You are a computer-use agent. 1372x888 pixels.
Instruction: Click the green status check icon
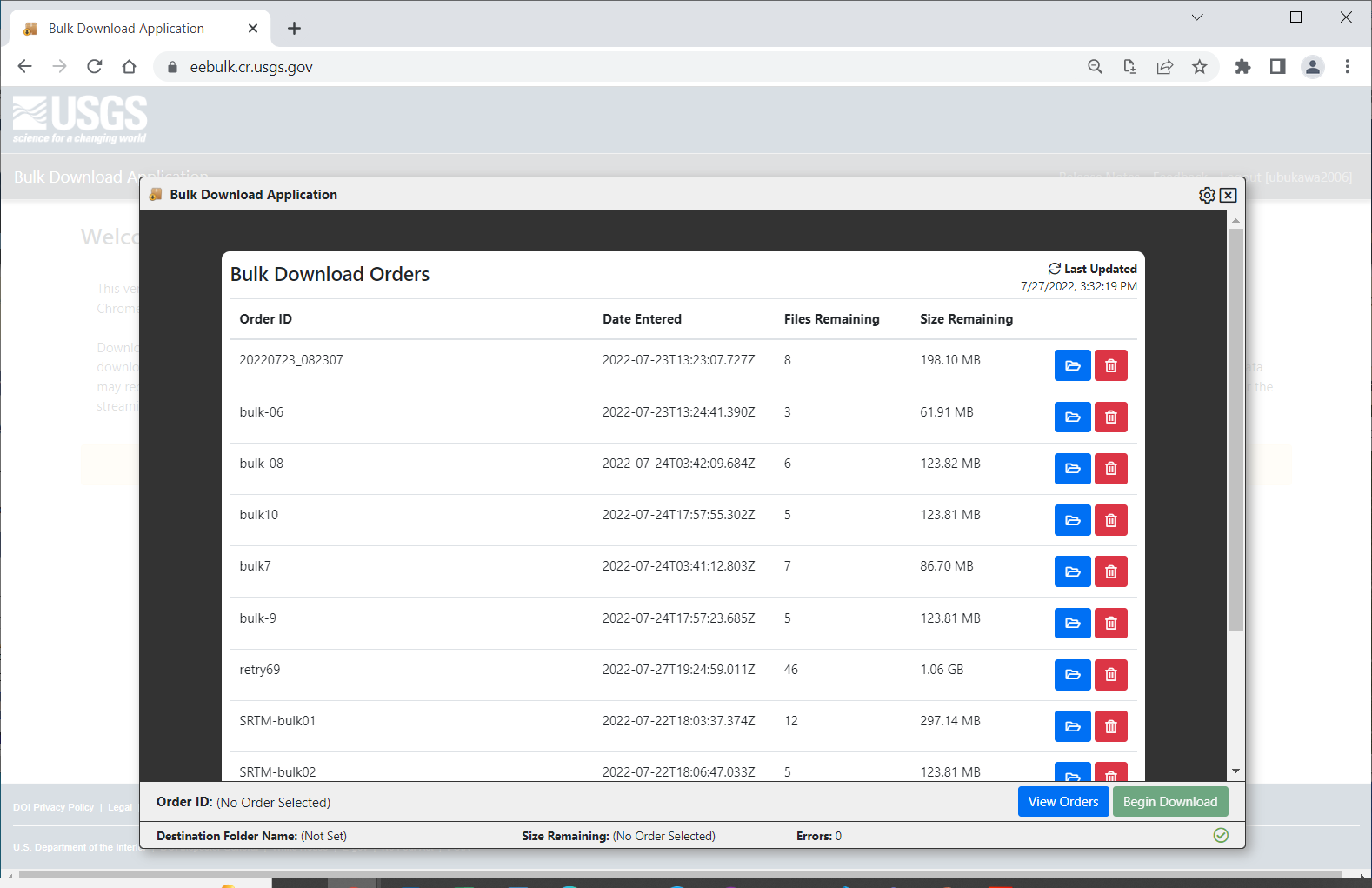tap(1221, 835)
